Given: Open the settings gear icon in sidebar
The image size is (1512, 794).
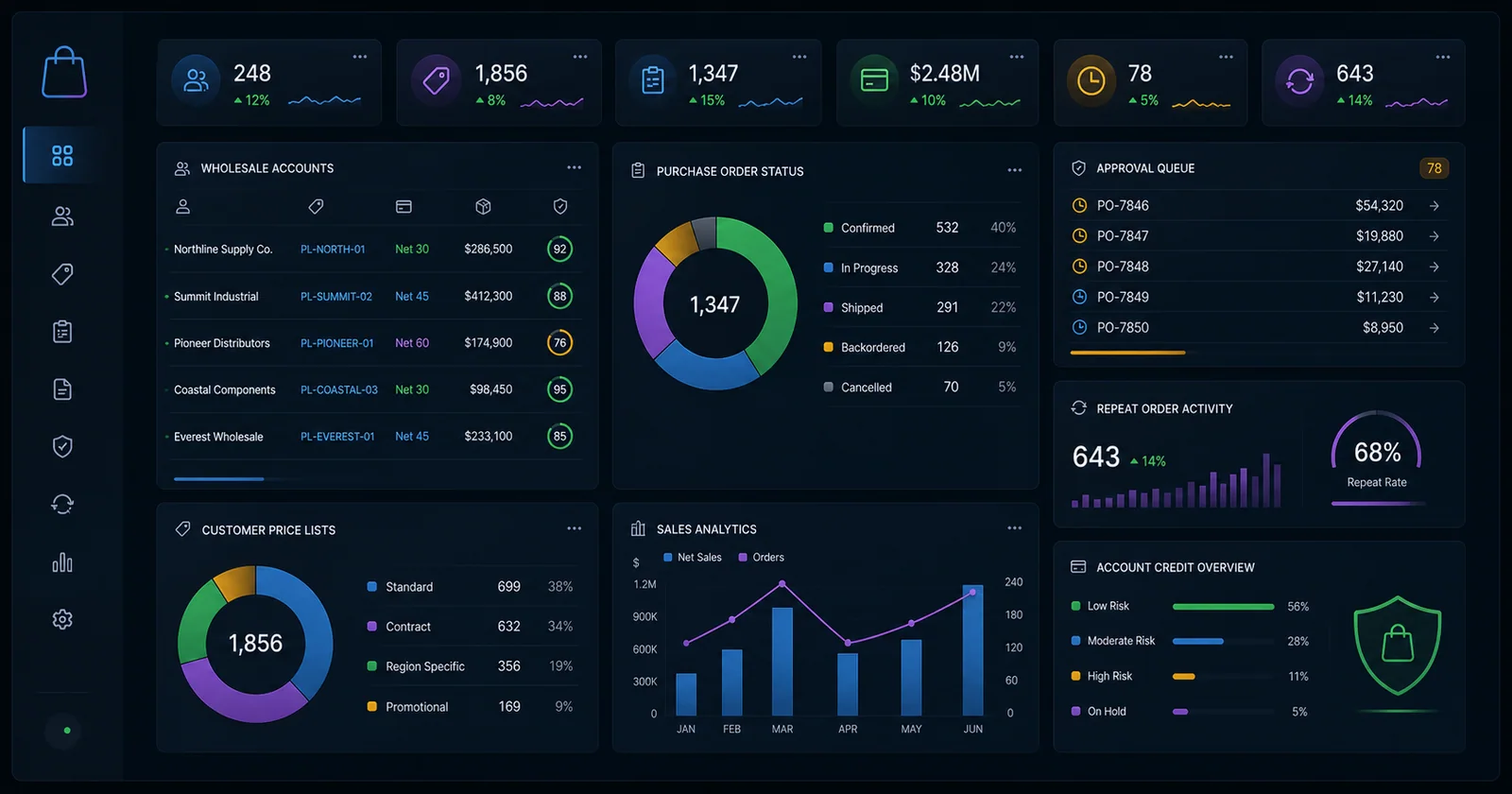Looking at the screenshot, I should [x=62, y=619].
